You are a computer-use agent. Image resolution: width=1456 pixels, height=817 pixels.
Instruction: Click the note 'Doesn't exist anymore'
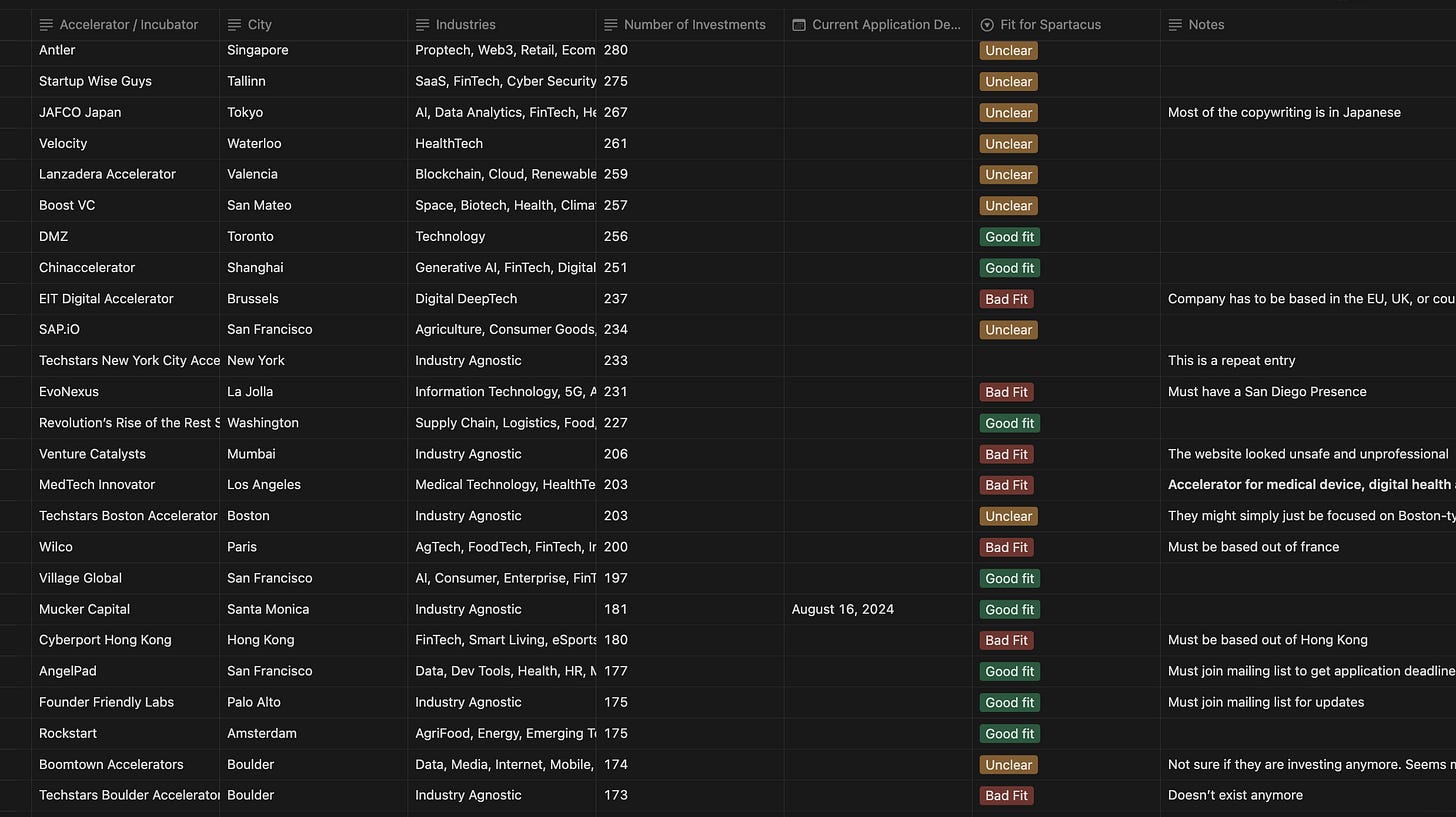tap(1235, 795)
